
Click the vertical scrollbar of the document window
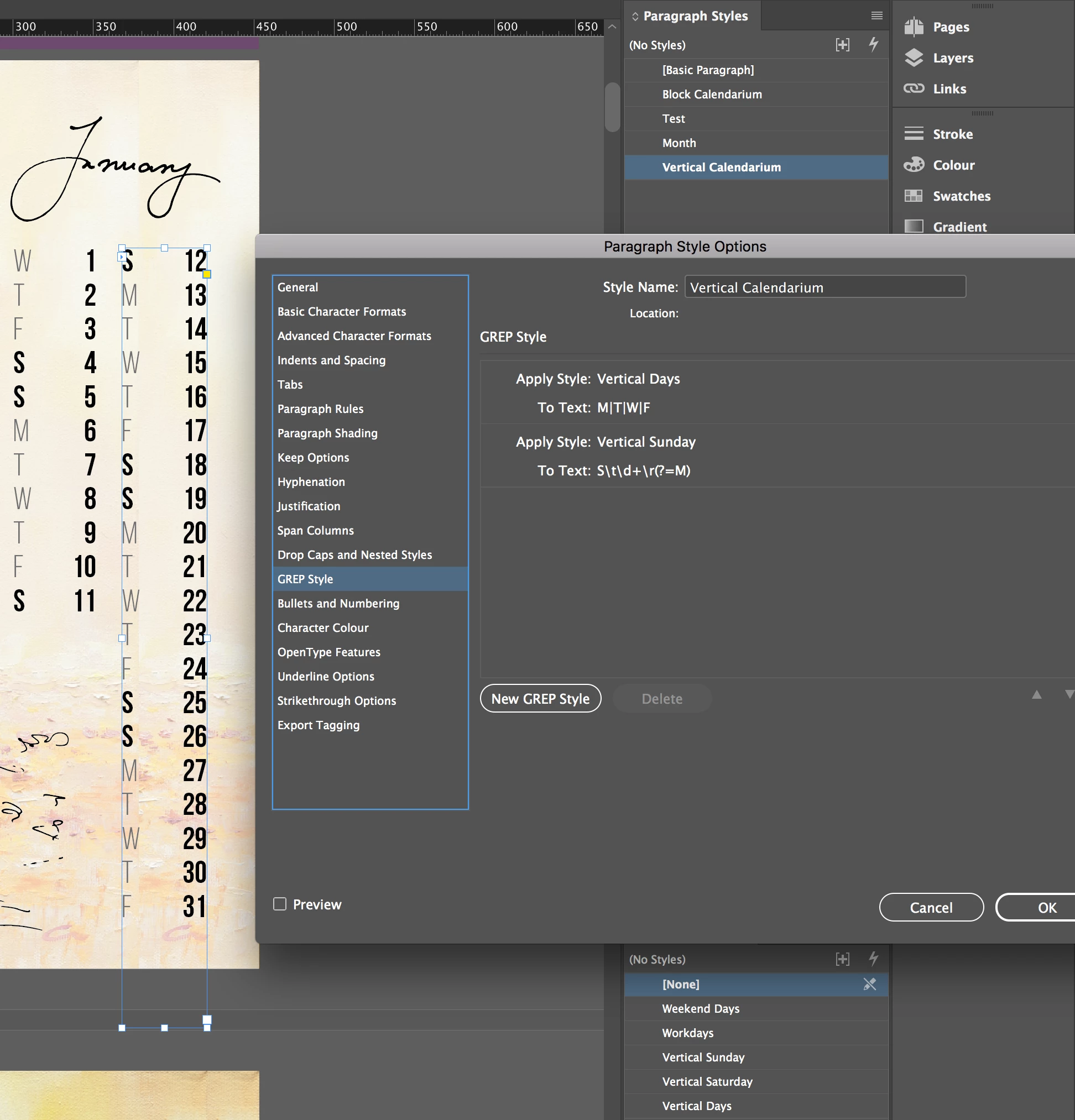[x=612, y=107]
